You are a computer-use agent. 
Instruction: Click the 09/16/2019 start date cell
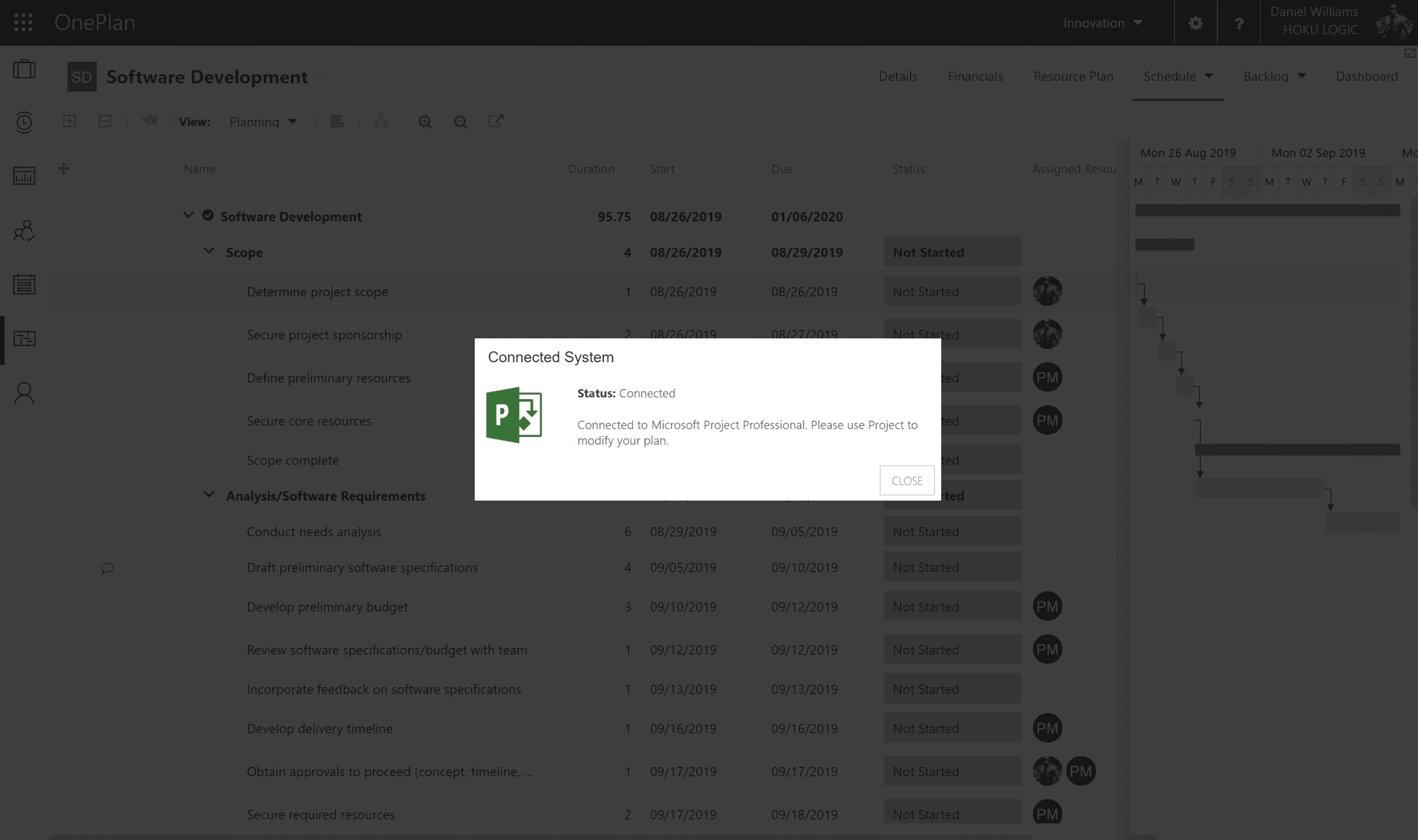pos(684,729)
